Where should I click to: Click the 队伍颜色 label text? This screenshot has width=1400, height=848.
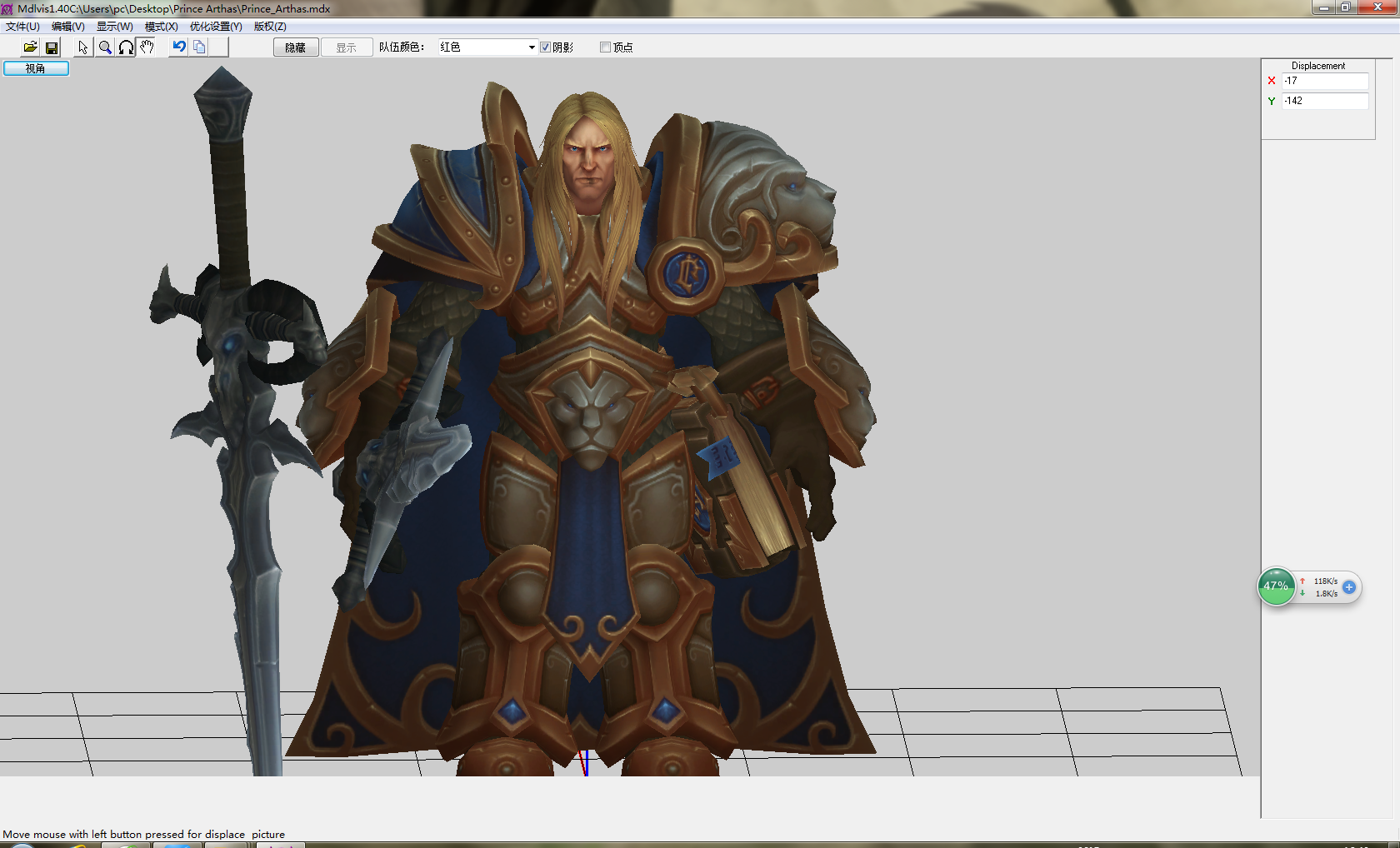pos(402,47)
